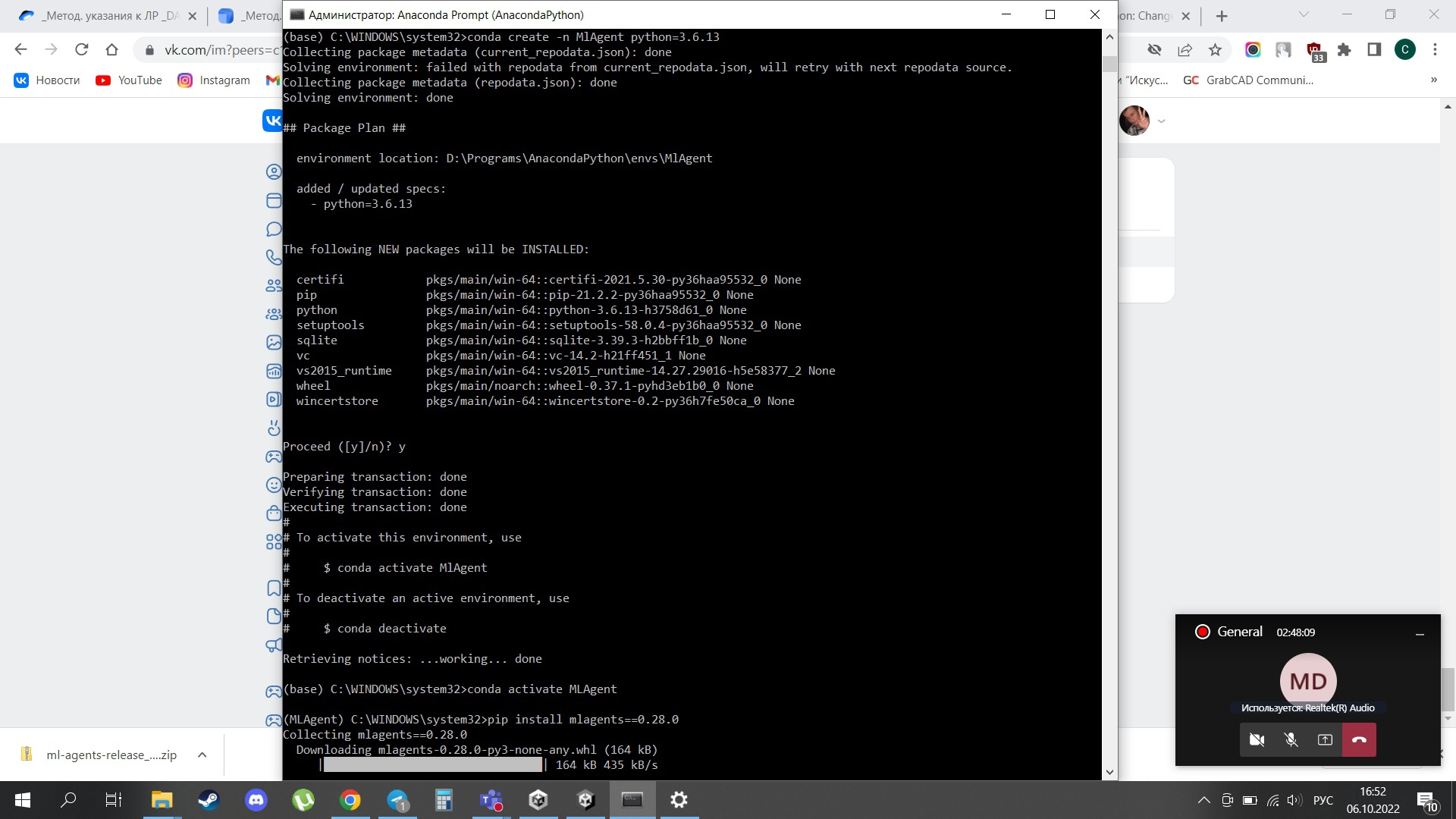
Task: Open the Chrome tab search dropdown
Action: pyautogui.click(x=1304, y=14)
